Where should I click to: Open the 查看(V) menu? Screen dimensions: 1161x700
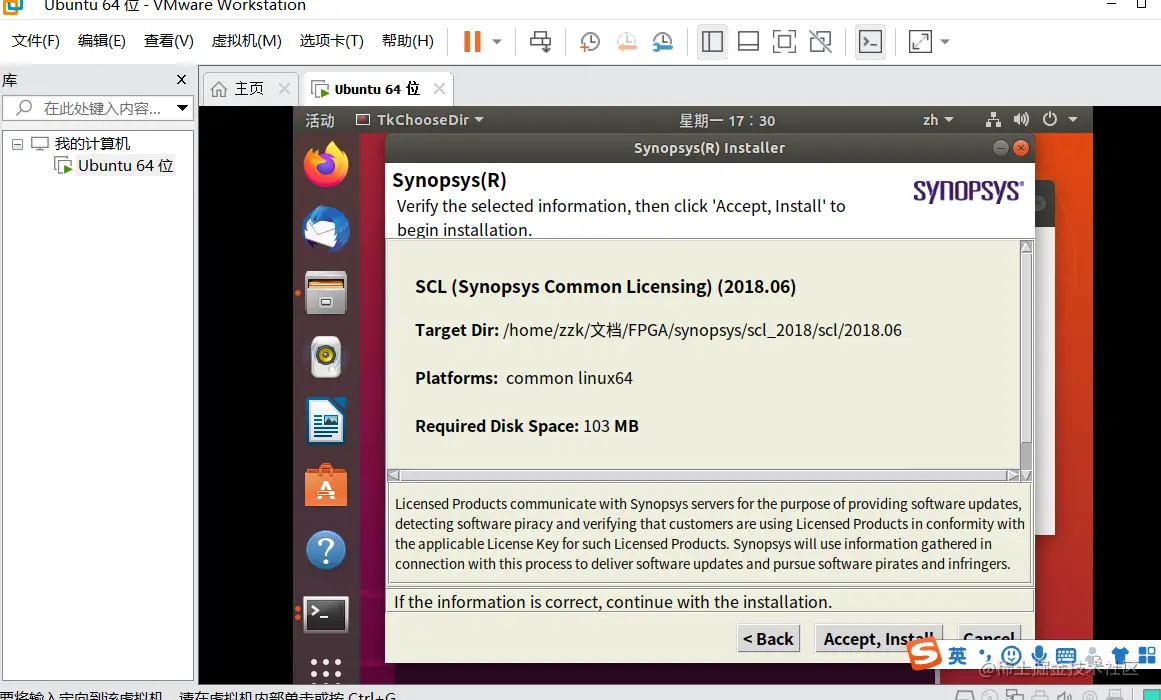[x=169, y=41]
